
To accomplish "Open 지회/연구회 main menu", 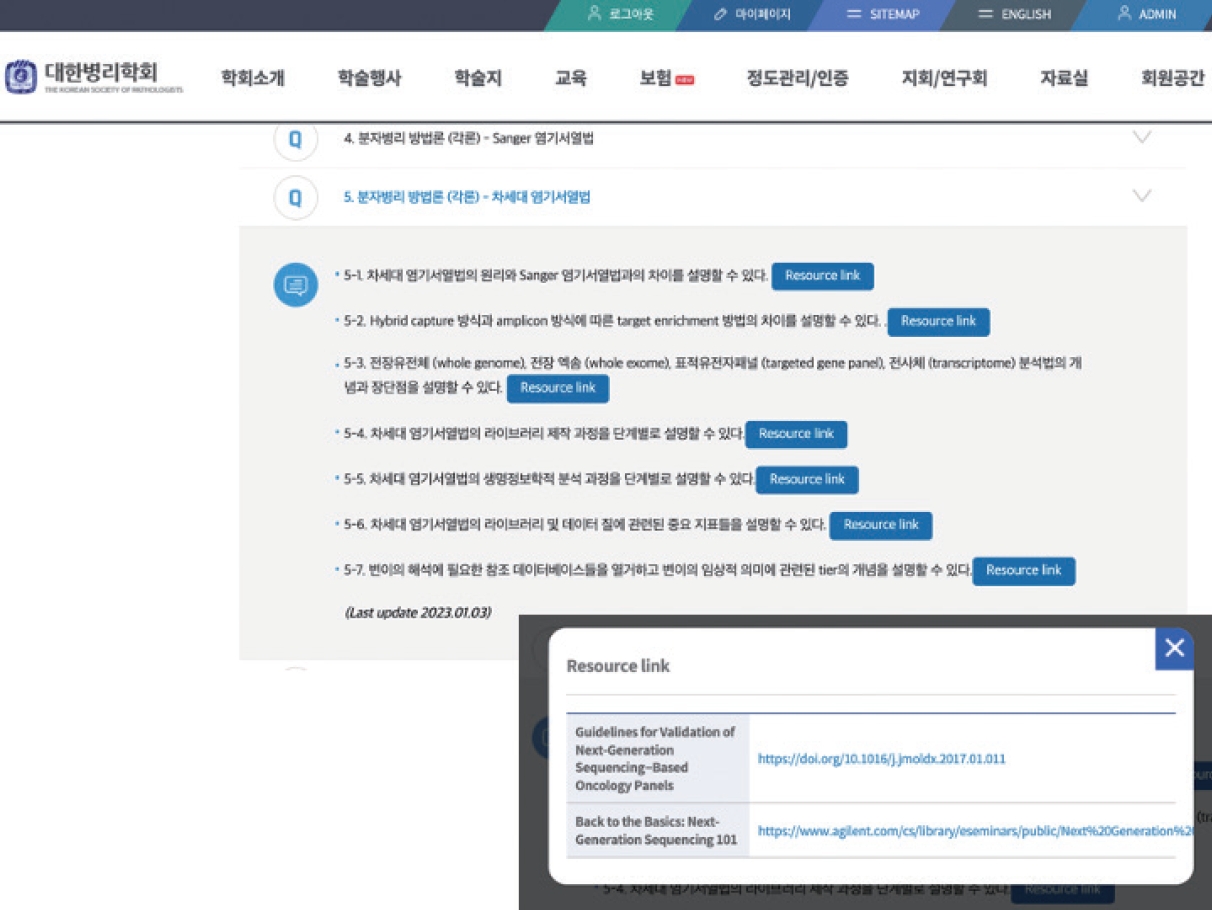I will [944, 78].
